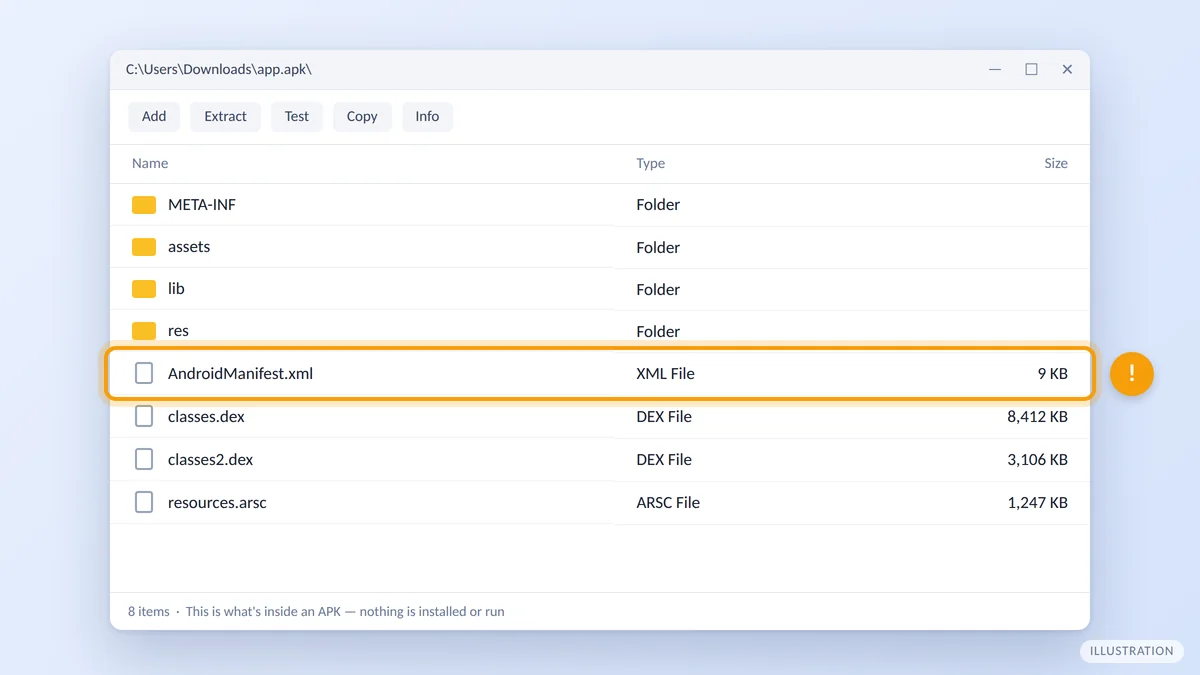Click the DEX File type for classes.dex

coord(664,416)
